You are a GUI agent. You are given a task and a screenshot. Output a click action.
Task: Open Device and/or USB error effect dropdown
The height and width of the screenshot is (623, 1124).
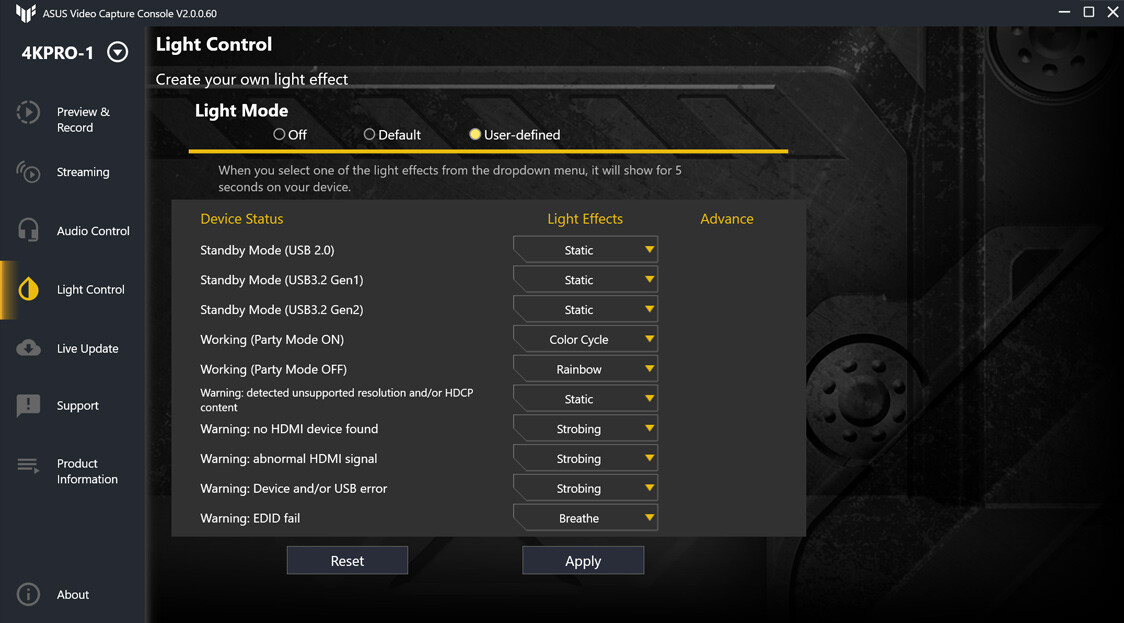[x=585, y=488]
